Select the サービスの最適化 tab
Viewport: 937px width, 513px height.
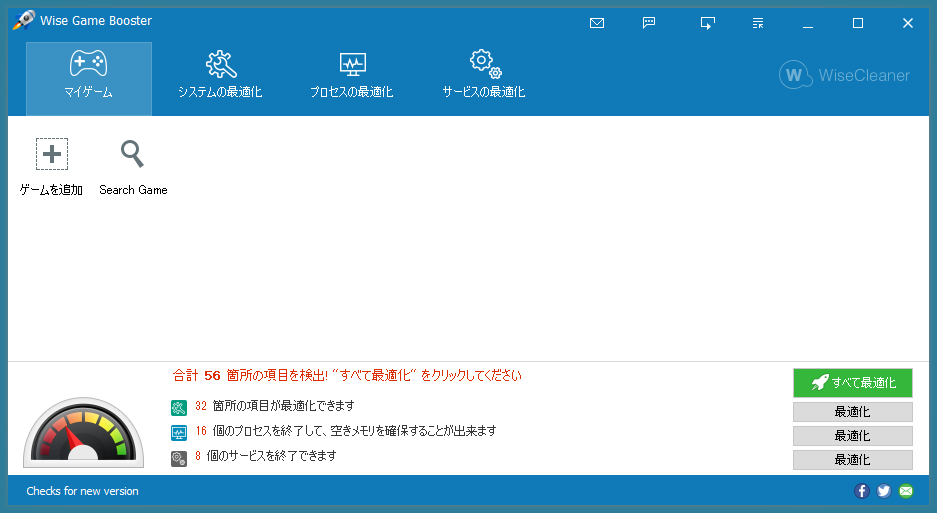484,78
